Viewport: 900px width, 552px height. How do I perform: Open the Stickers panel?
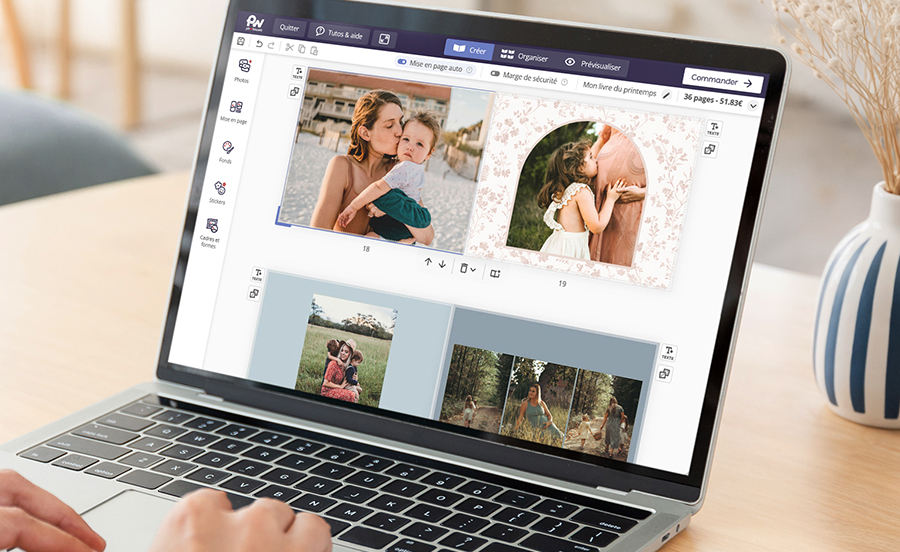point(219,190)
